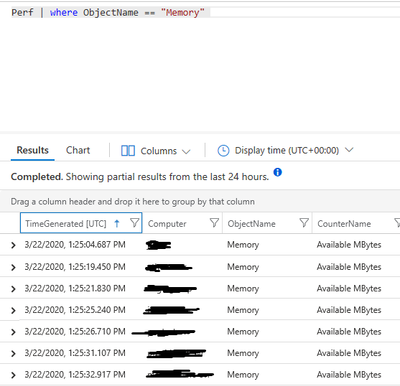Expand the row at 1:25:26.710 PM
Viewport: 400px width, 386px height.
(13, 332)
